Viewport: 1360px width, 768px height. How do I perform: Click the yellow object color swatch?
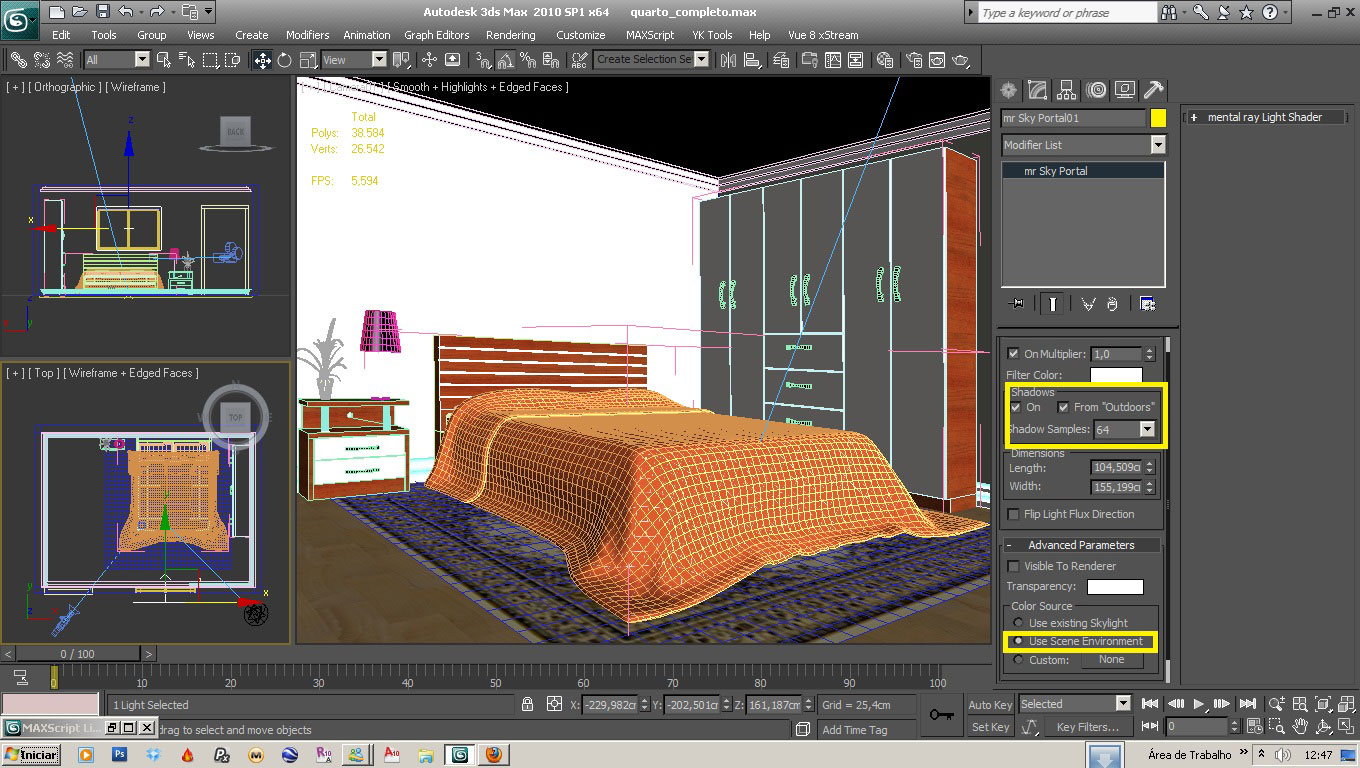pyautogui.click(x=1158, y=117)
